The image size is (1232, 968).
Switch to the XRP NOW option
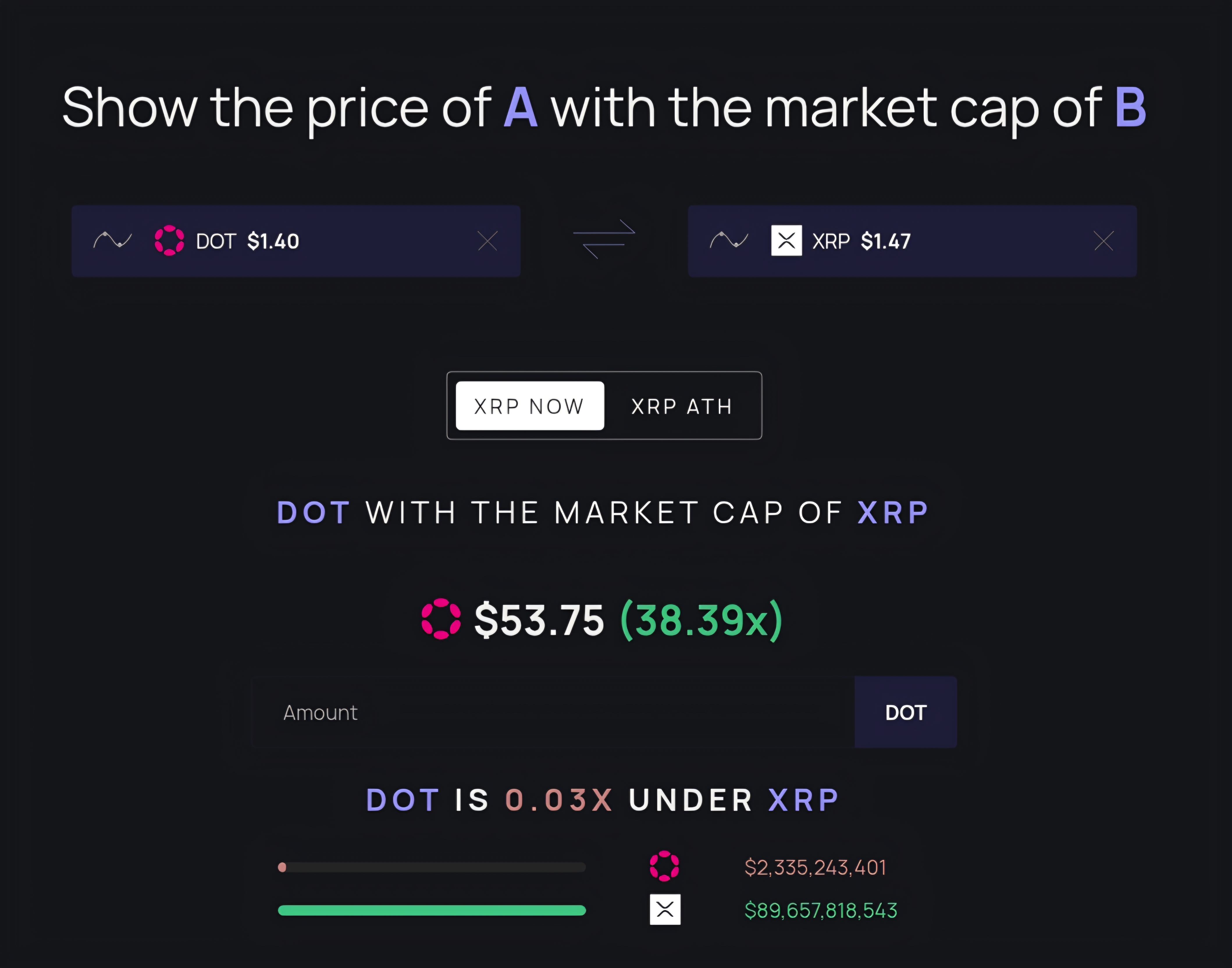[529, 406]
